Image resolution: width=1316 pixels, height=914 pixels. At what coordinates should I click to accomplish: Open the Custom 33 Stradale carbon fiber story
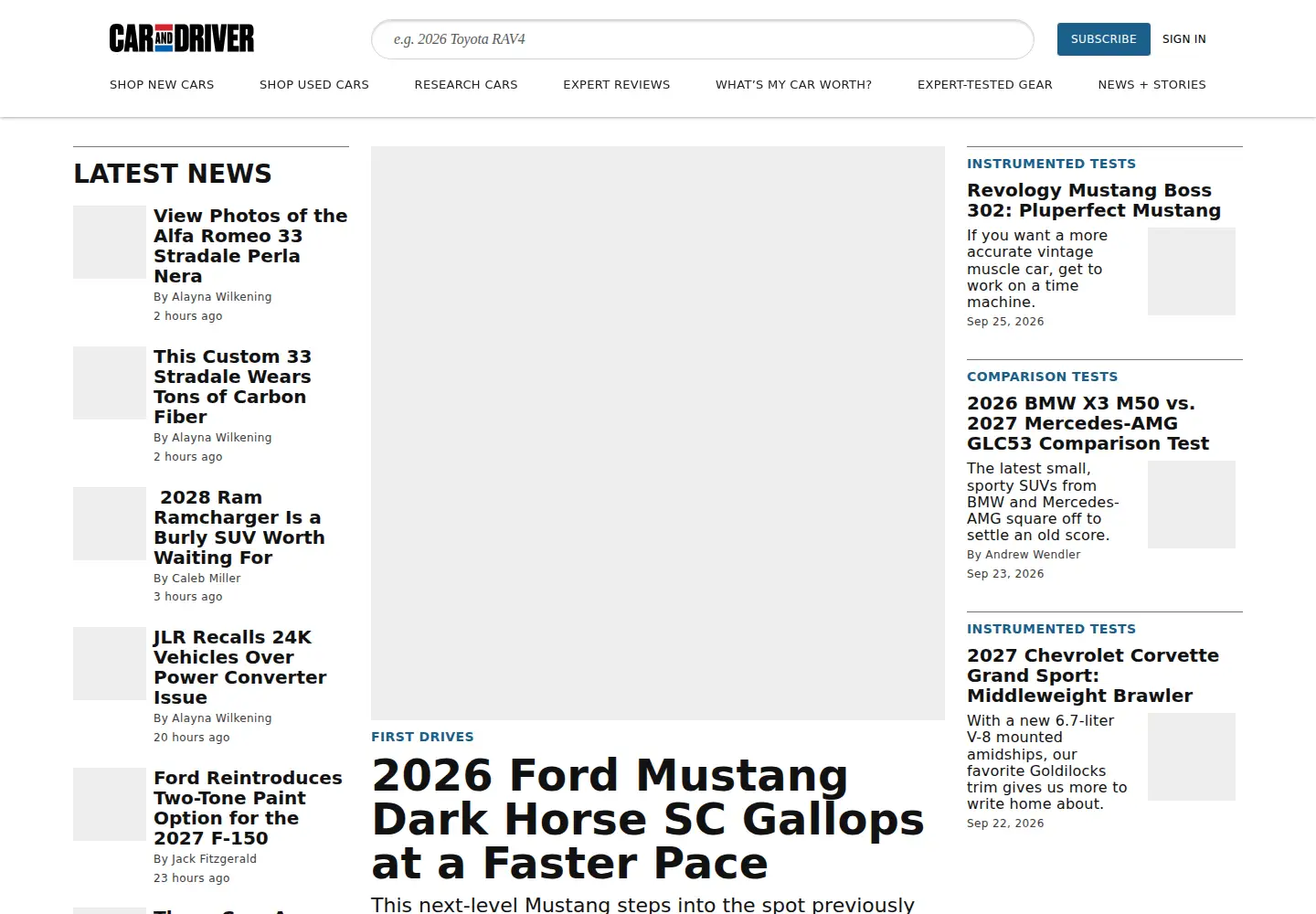click(x=232, y=387)
